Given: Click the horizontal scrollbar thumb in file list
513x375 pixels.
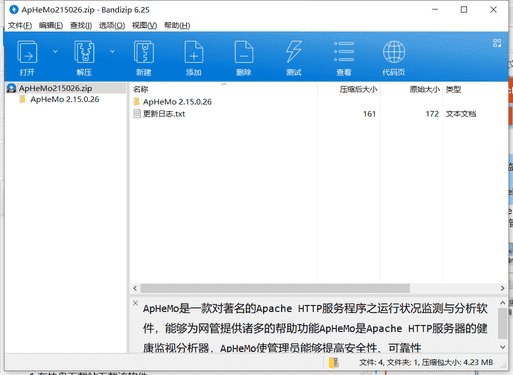Looking at the screenshot, I should coord(275,288).
